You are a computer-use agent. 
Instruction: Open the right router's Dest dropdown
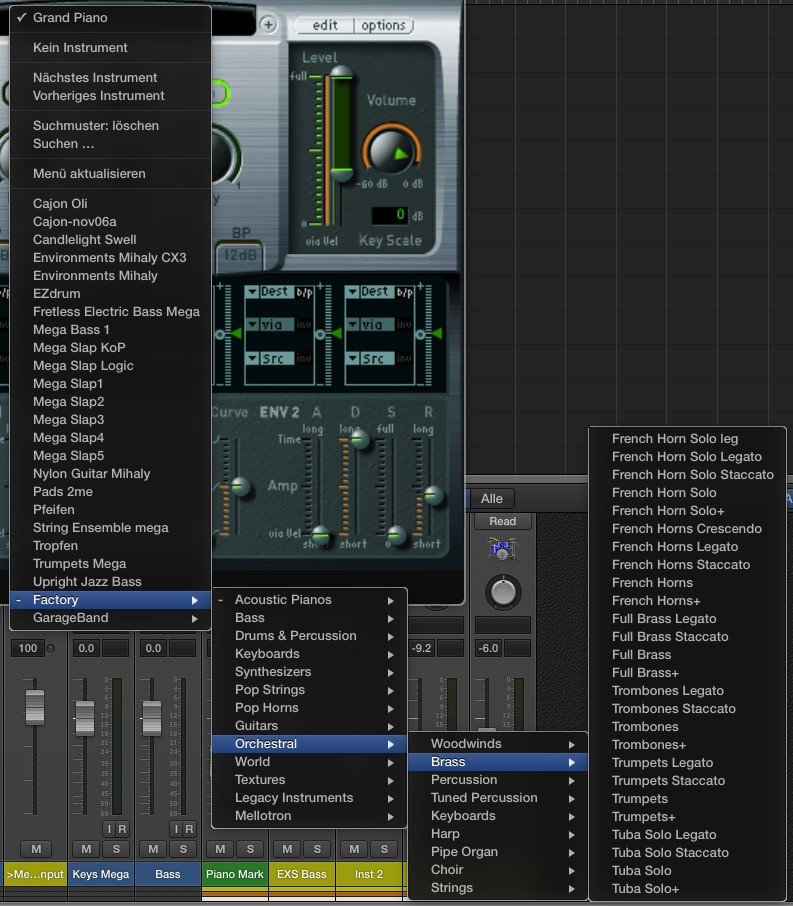(370, 292)
